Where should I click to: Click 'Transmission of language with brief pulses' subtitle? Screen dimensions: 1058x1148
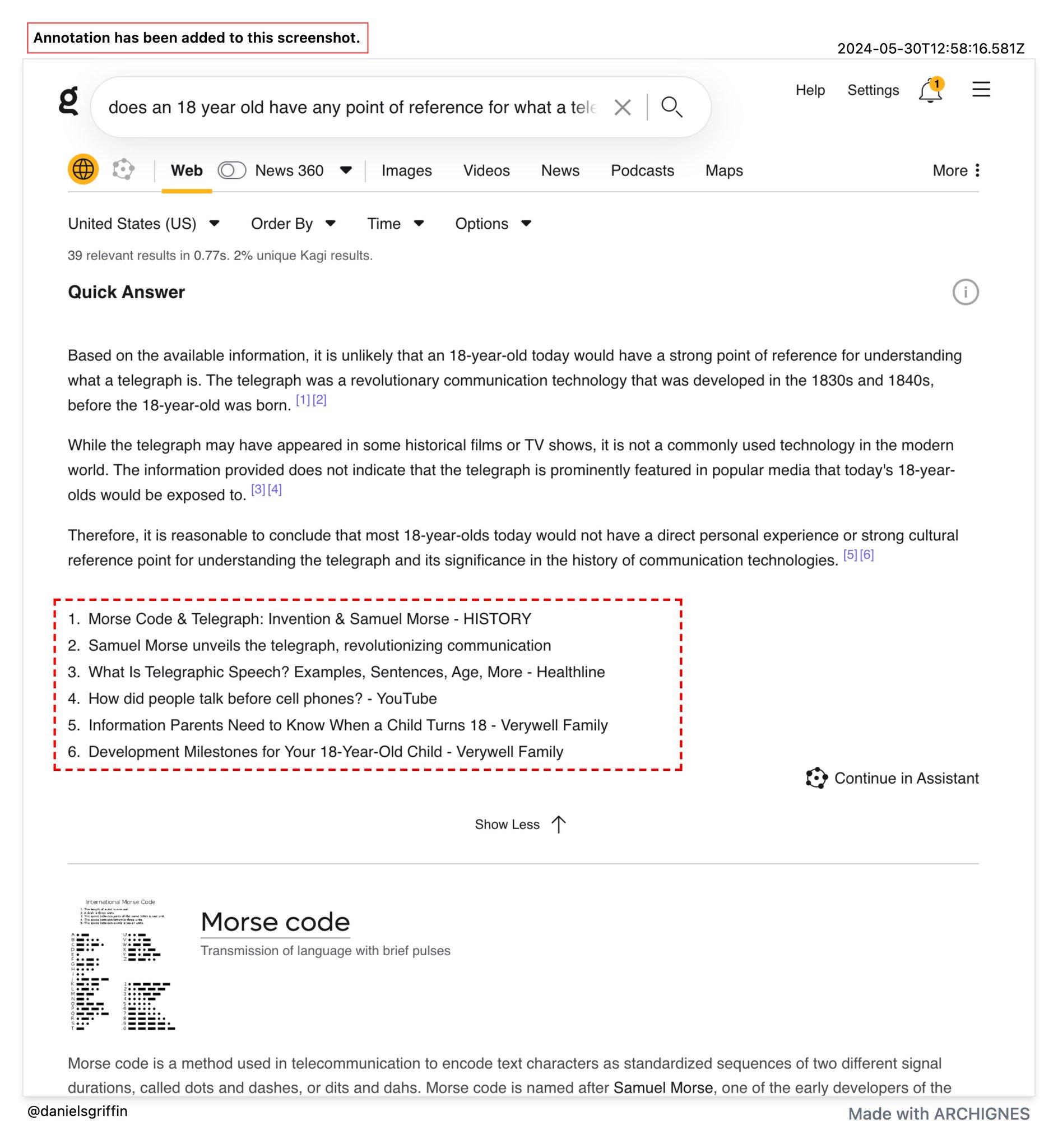tap(325, 951)
